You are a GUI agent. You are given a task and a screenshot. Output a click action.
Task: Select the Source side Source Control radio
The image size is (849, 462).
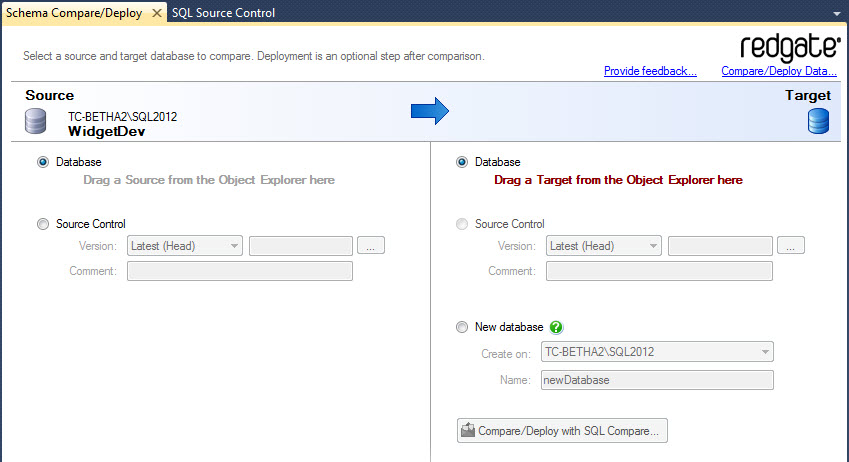point(43,224)
